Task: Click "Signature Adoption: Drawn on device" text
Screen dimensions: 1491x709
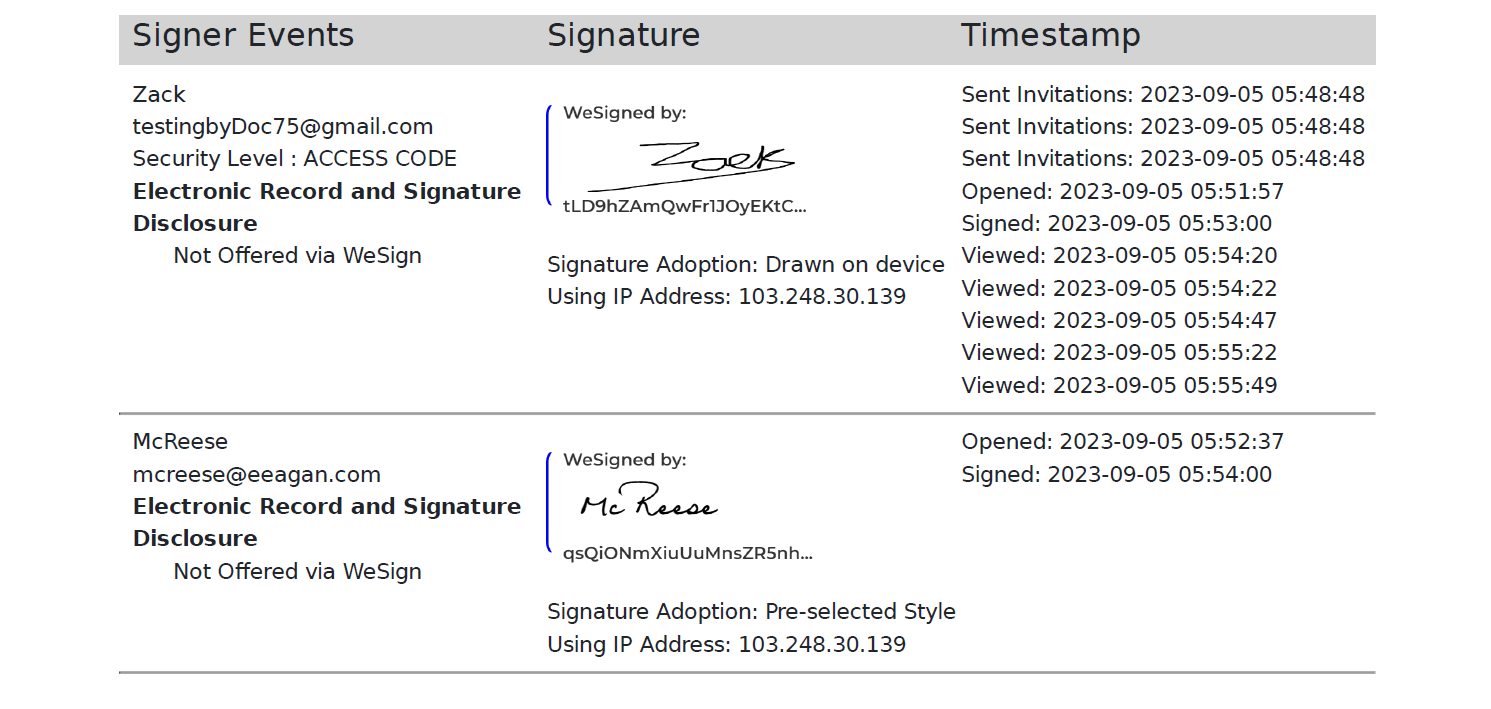Action: 745,264
